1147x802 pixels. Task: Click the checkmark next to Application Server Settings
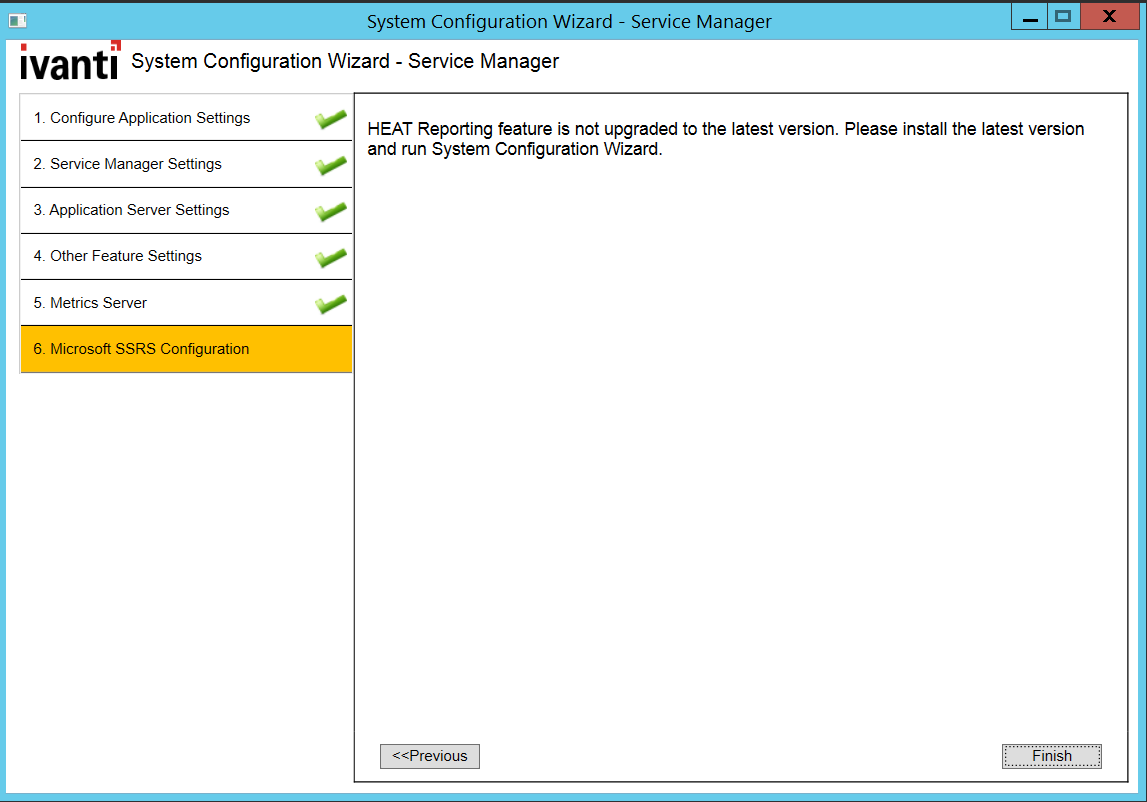coord(331,211)
